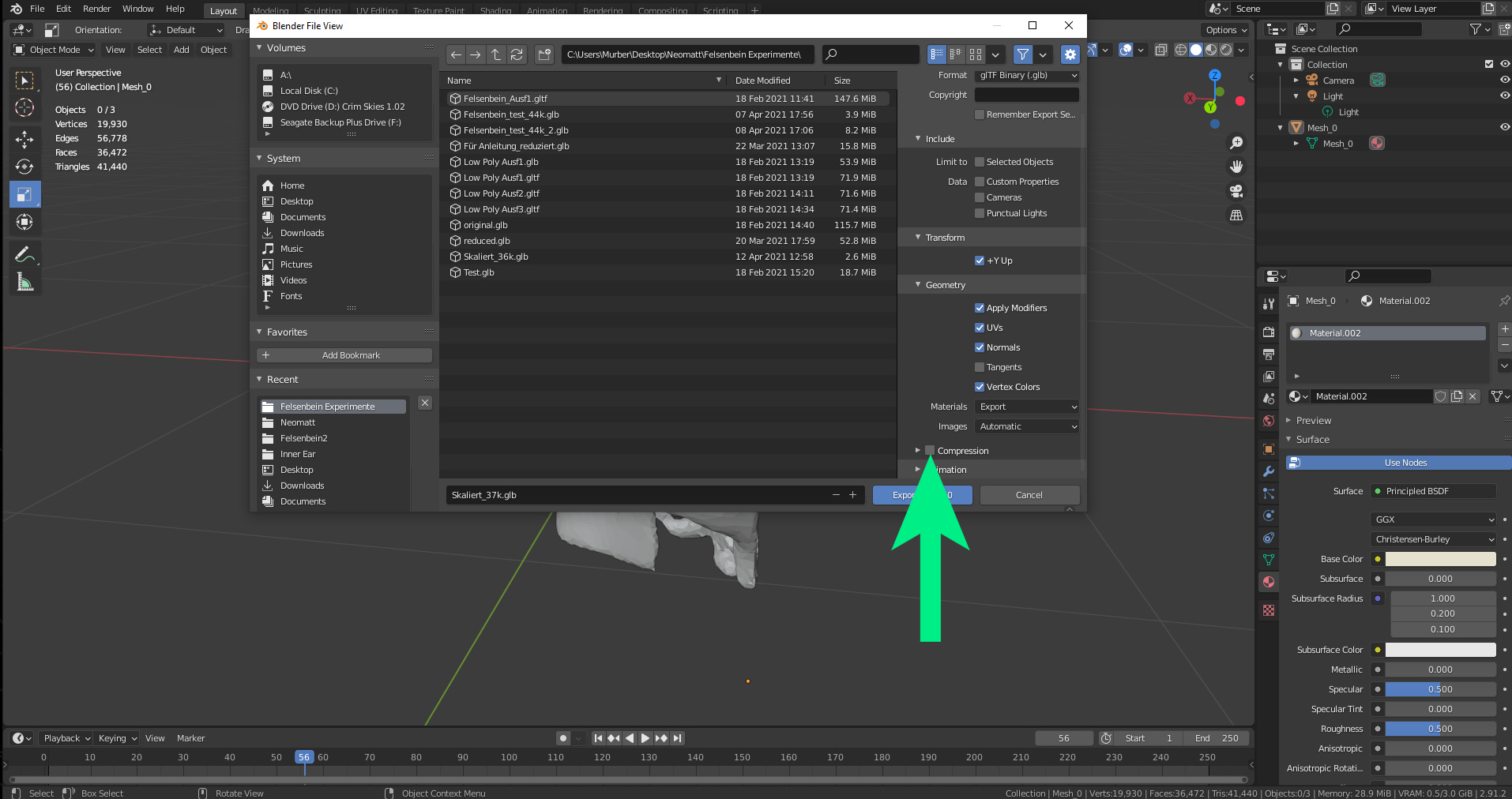The height and width of the screenshot is (799, 1512).
Task: Uncheck the Vertex Colors option
Action: point(980,387)
